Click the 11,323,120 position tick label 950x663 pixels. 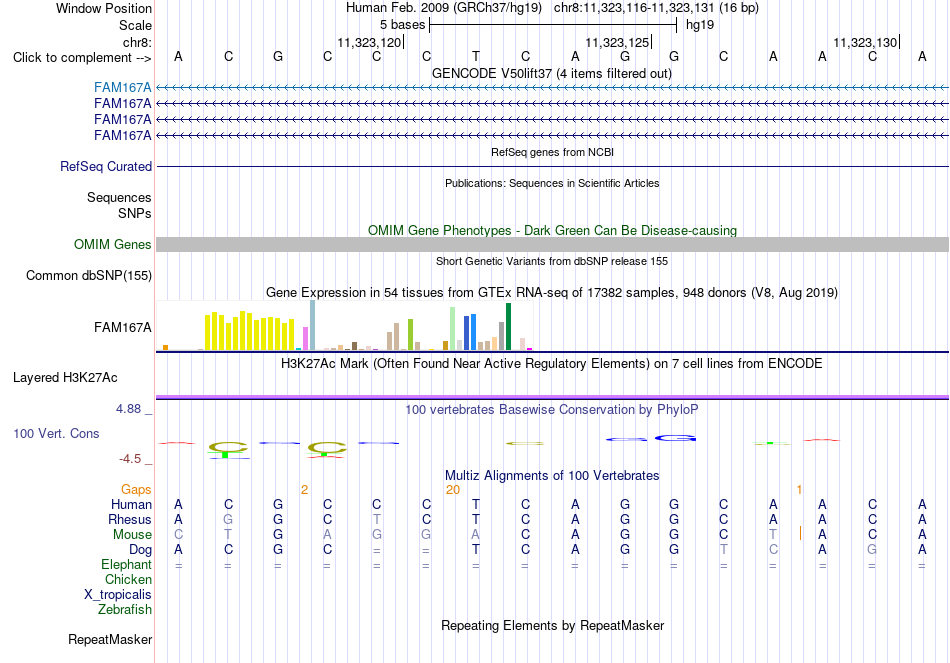point(369,42)
